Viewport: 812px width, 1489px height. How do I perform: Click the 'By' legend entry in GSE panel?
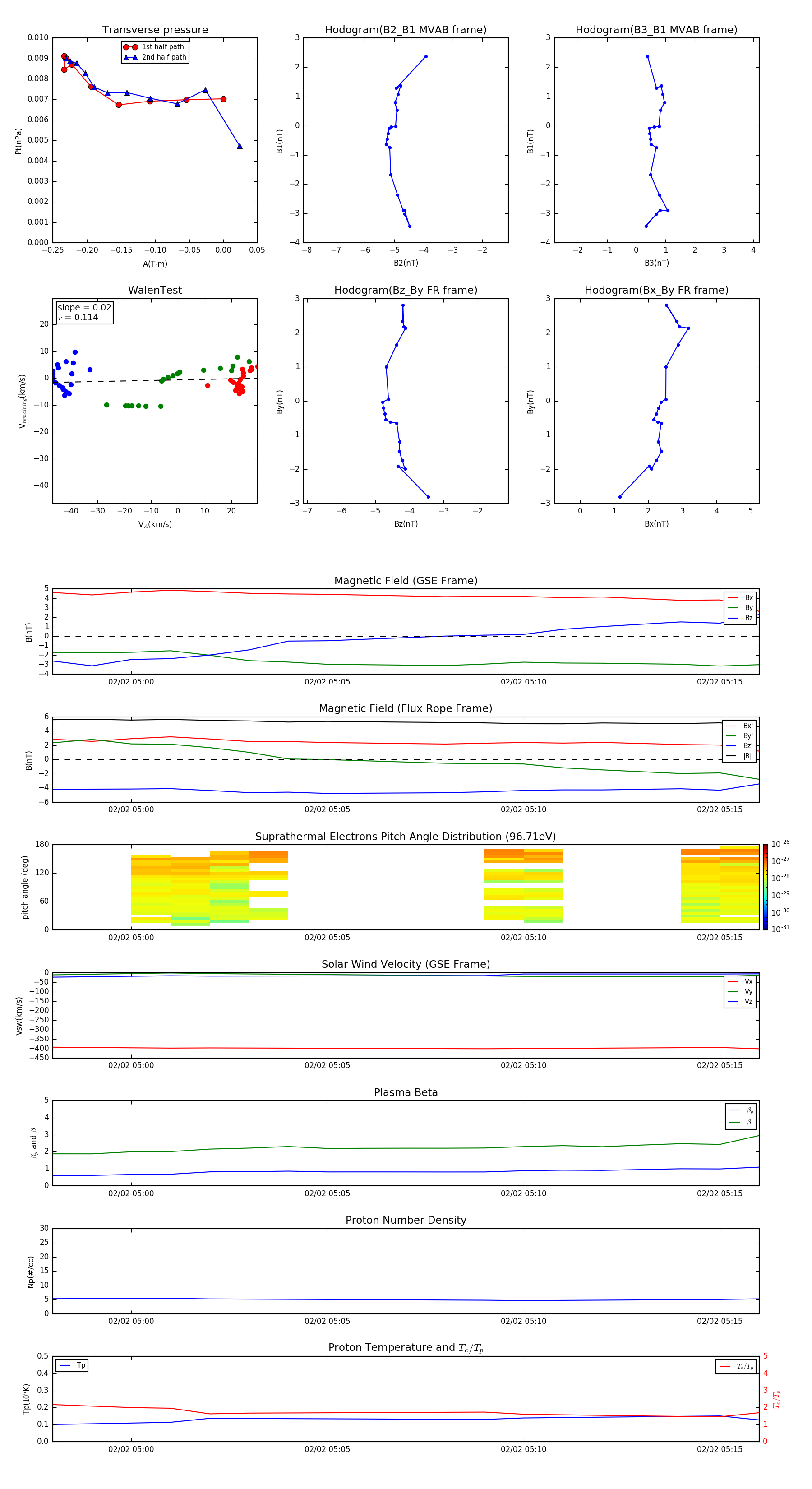tap(740, 607)
